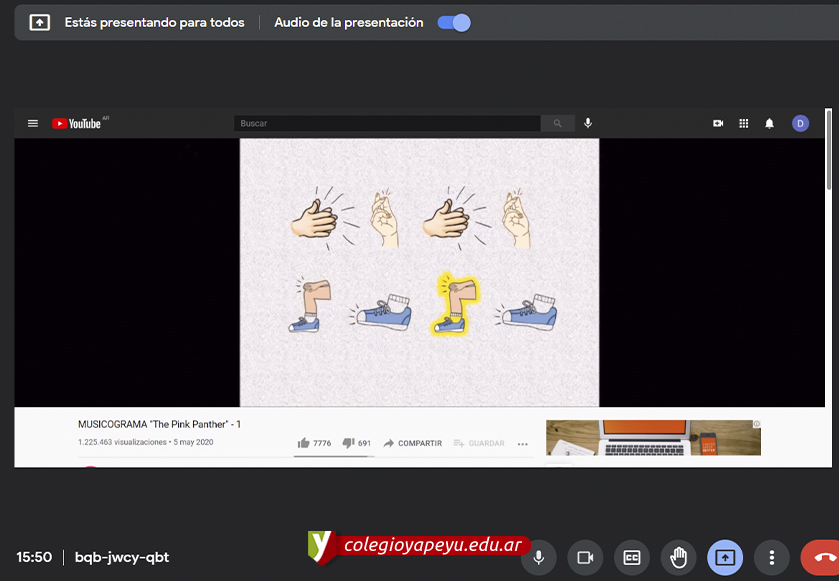Turn off the camera button

click(585, 557)
